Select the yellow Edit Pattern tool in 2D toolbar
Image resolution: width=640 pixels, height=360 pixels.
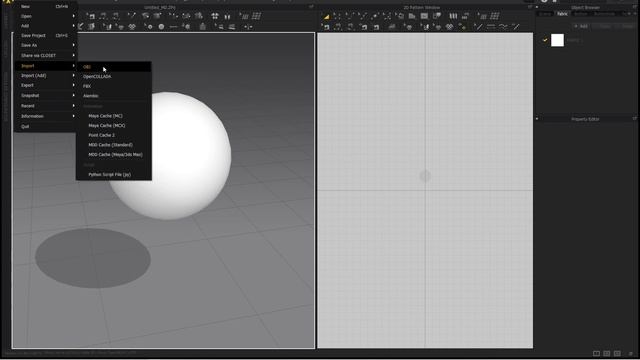tap(327, 16)
